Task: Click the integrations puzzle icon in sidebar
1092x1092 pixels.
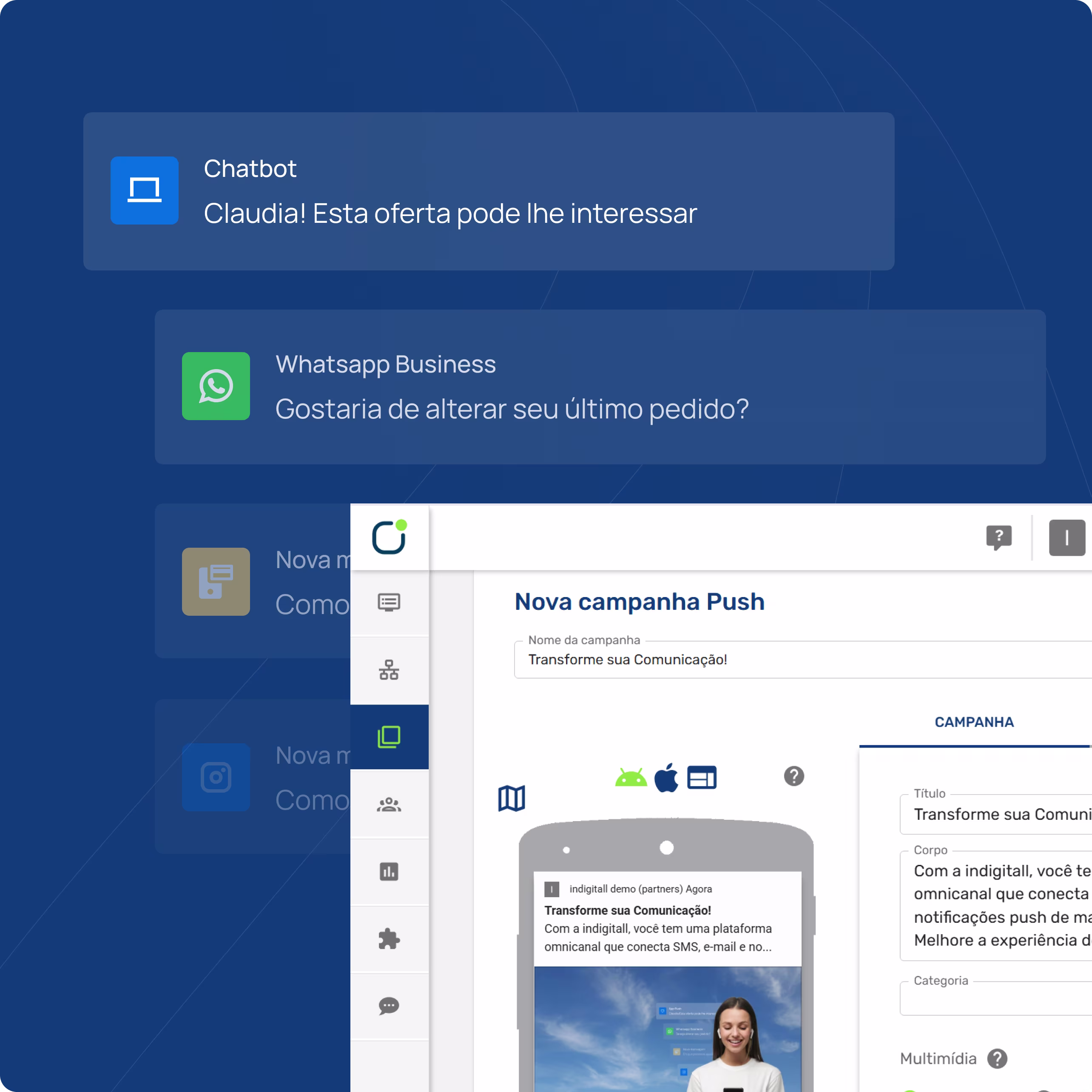Action: click(x=390, y=939)
